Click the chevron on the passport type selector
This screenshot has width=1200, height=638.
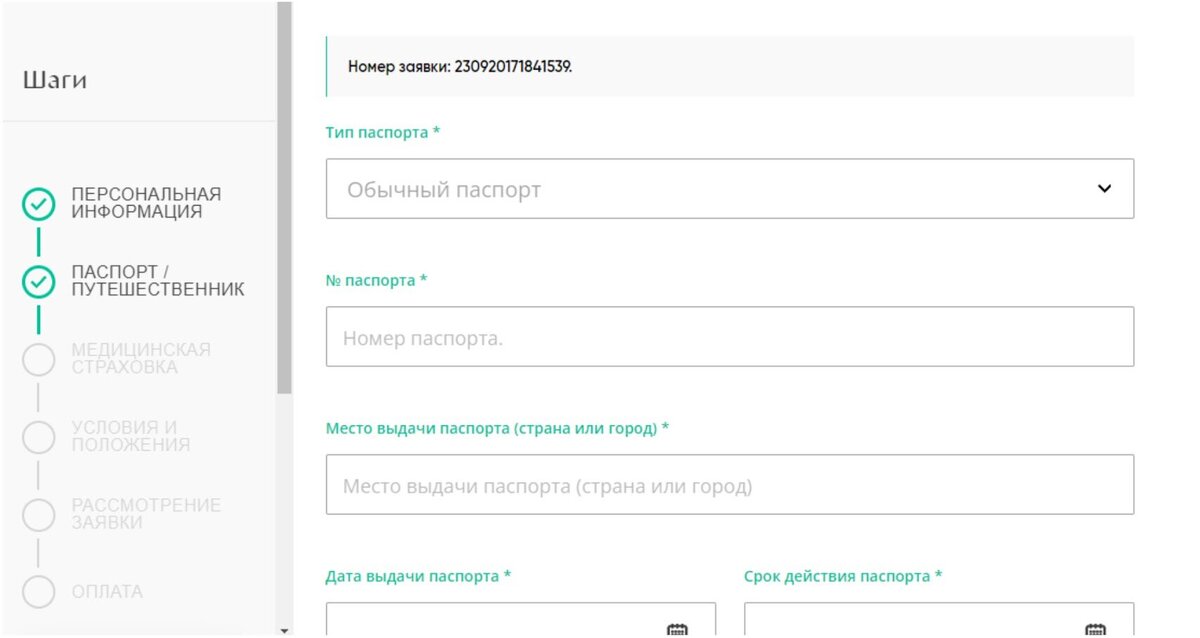[1103, 188]
